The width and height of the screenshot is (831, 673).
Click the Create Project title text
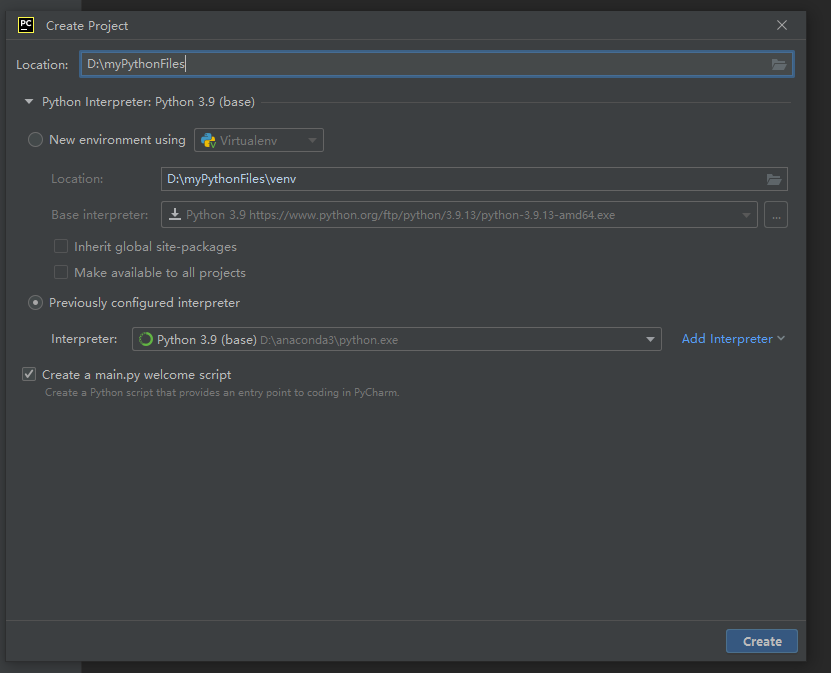pyautogui.click(x=87, y=25)
